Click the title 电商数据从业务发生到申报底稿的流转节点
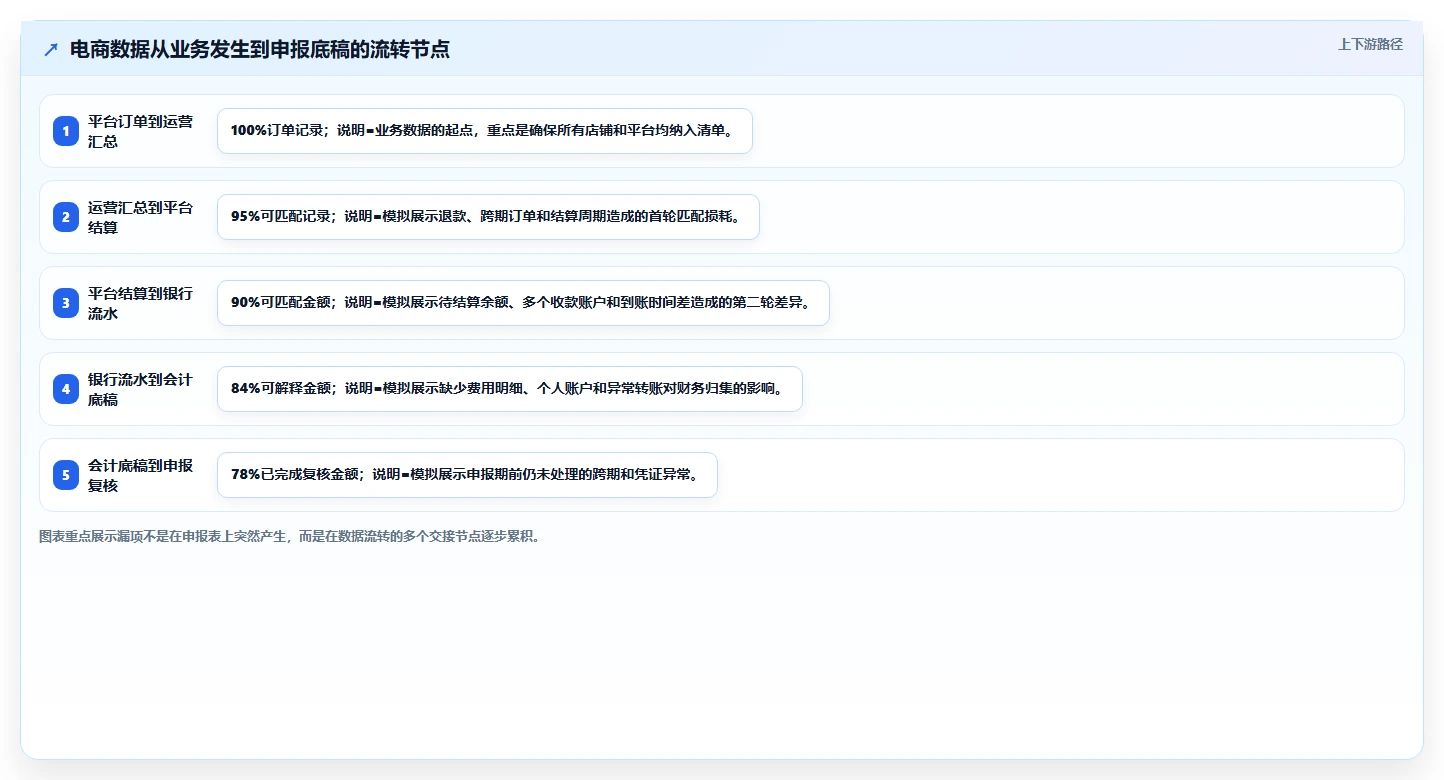Screen dimensions: 1444x780 pos(260,50)
